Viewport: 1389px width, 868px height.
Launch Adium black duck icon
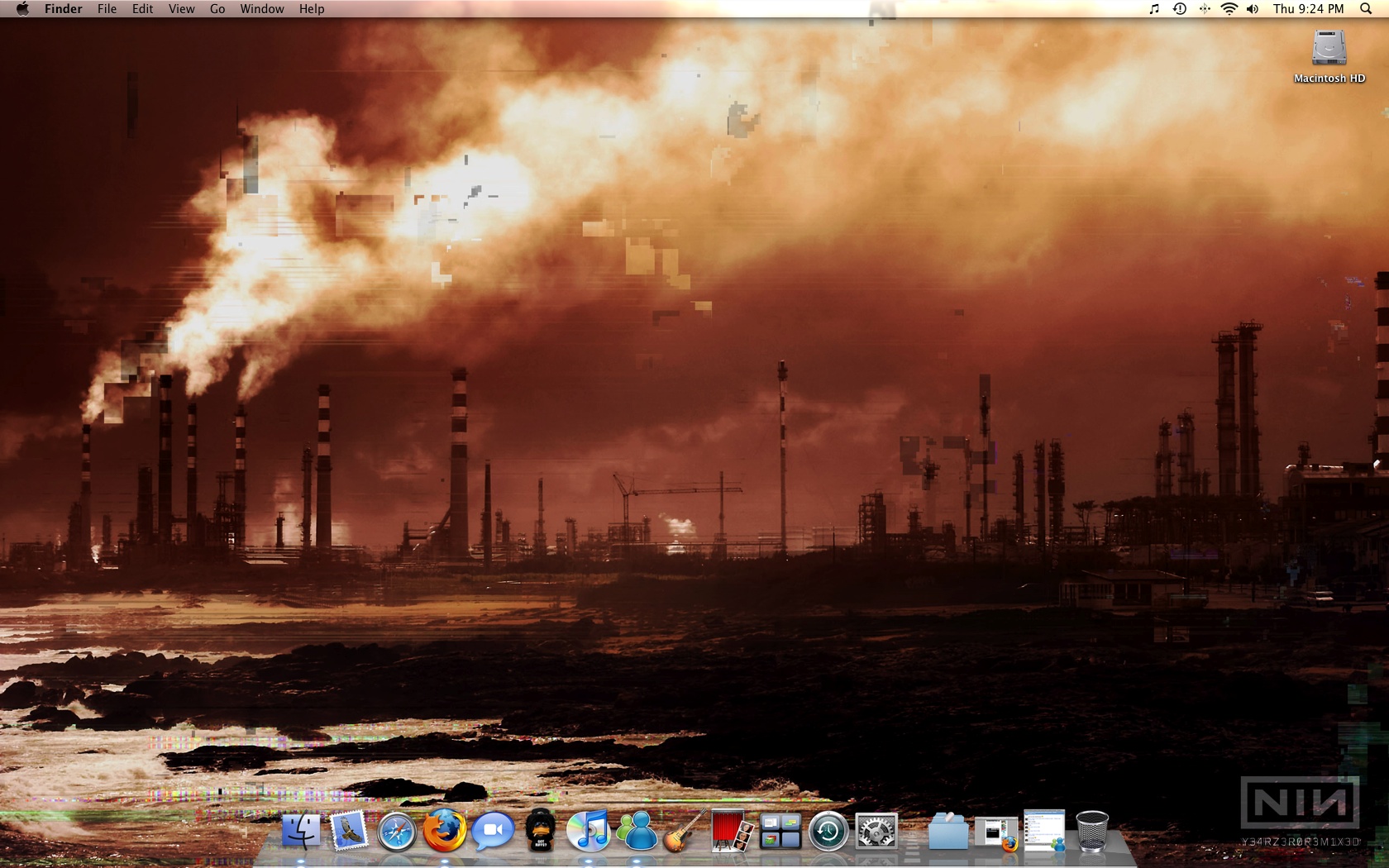point(541,830)
